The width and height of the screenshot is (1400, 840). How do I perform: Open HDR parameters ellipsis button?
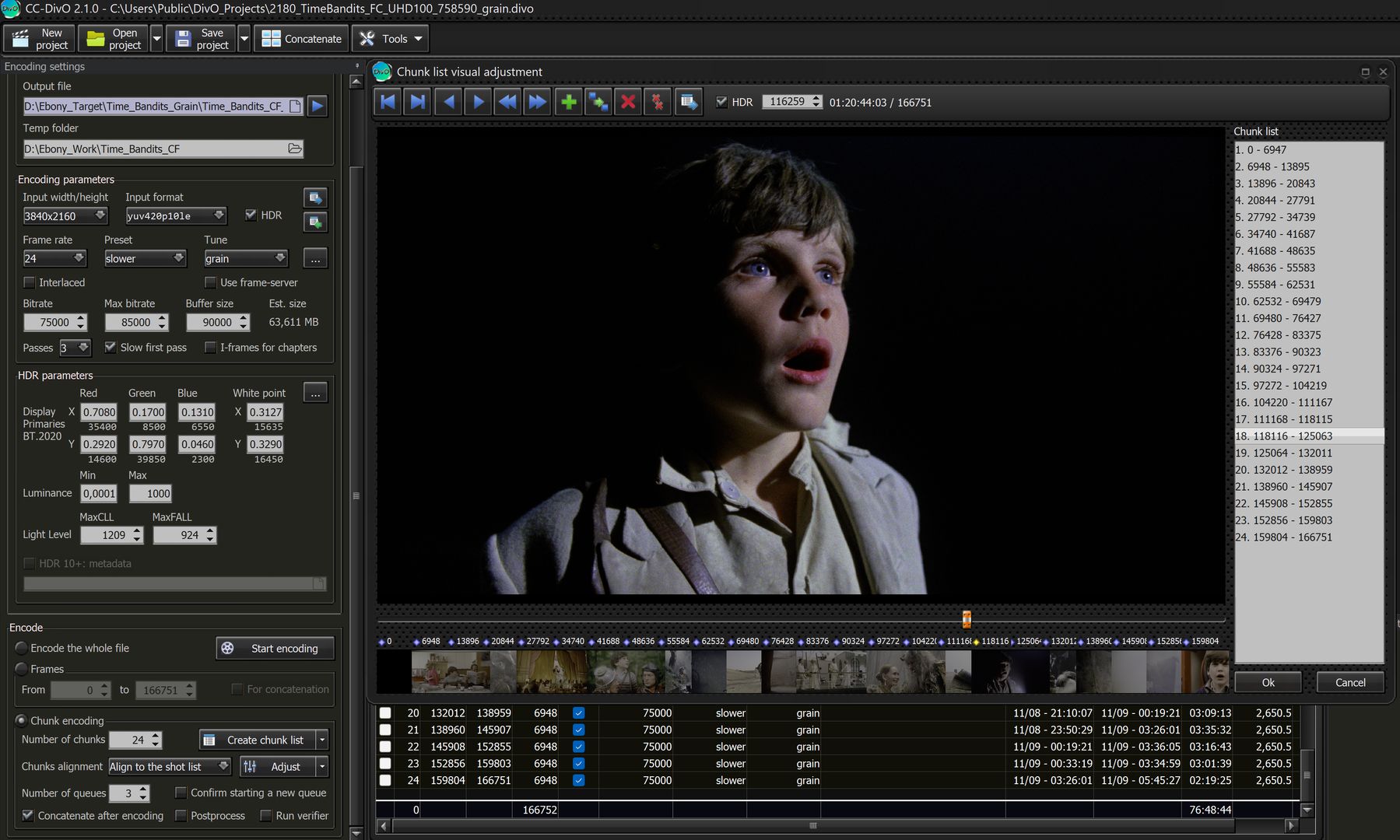[315, 393]
